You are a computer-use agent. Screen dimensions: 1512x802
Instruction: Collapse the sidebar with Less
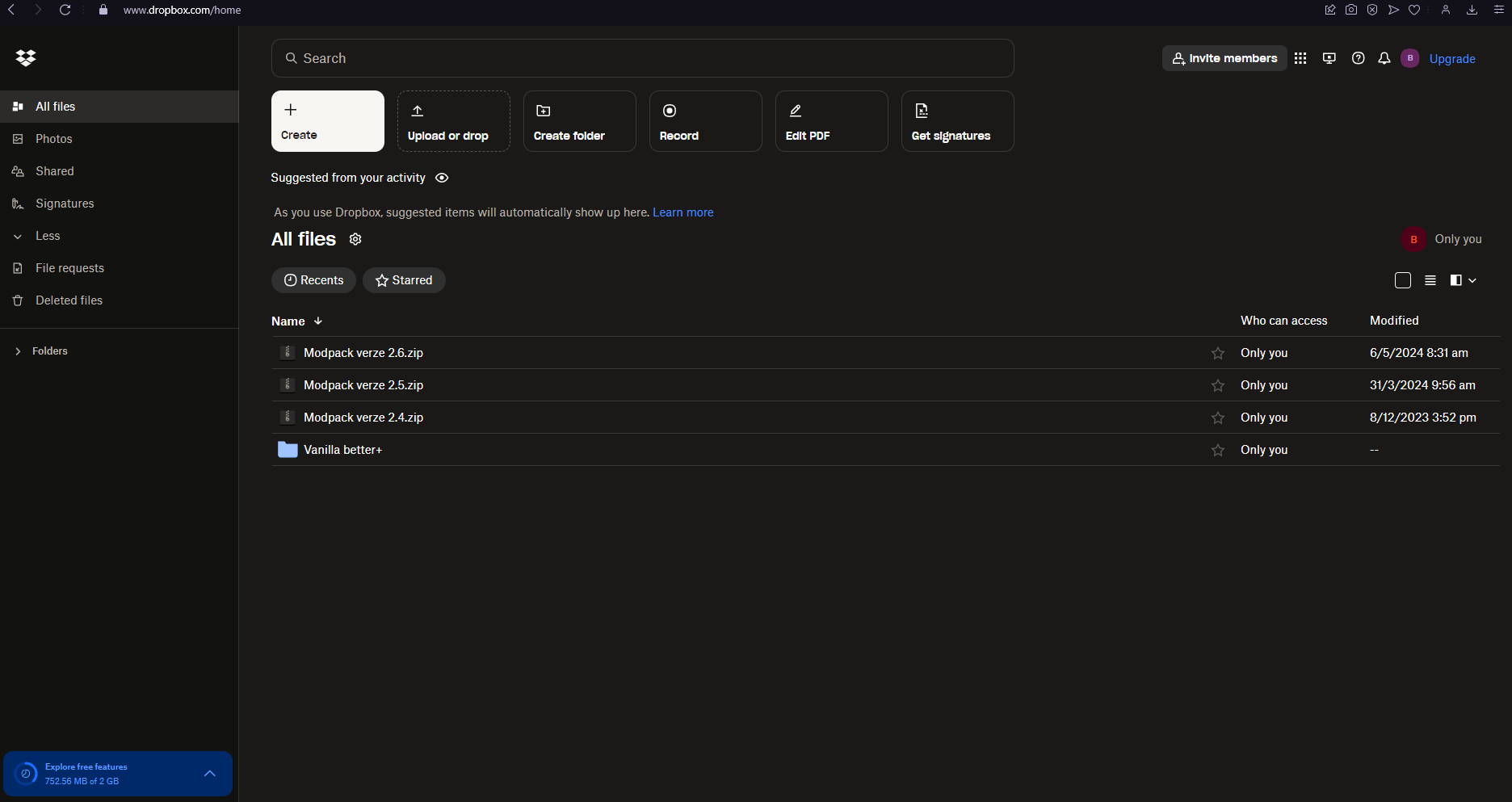(47, 236)
